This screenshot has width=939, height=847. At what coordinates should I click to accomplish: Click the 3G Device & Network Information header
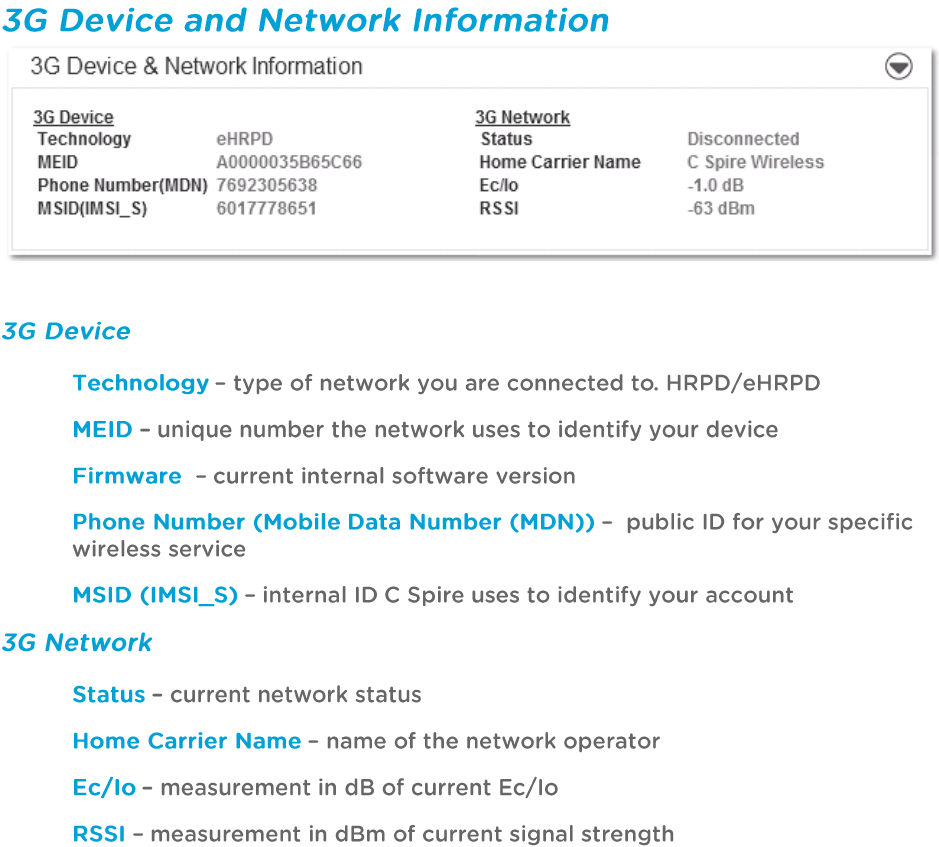click(x=196, y=67)
